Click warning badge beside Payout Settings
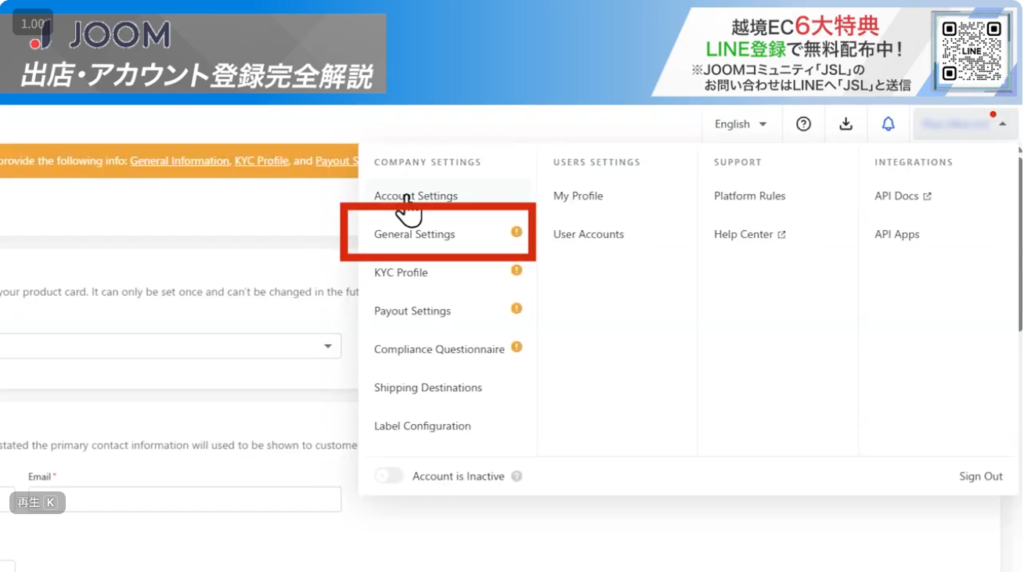This screenshot has width=1024, height=572. (517, 309)
